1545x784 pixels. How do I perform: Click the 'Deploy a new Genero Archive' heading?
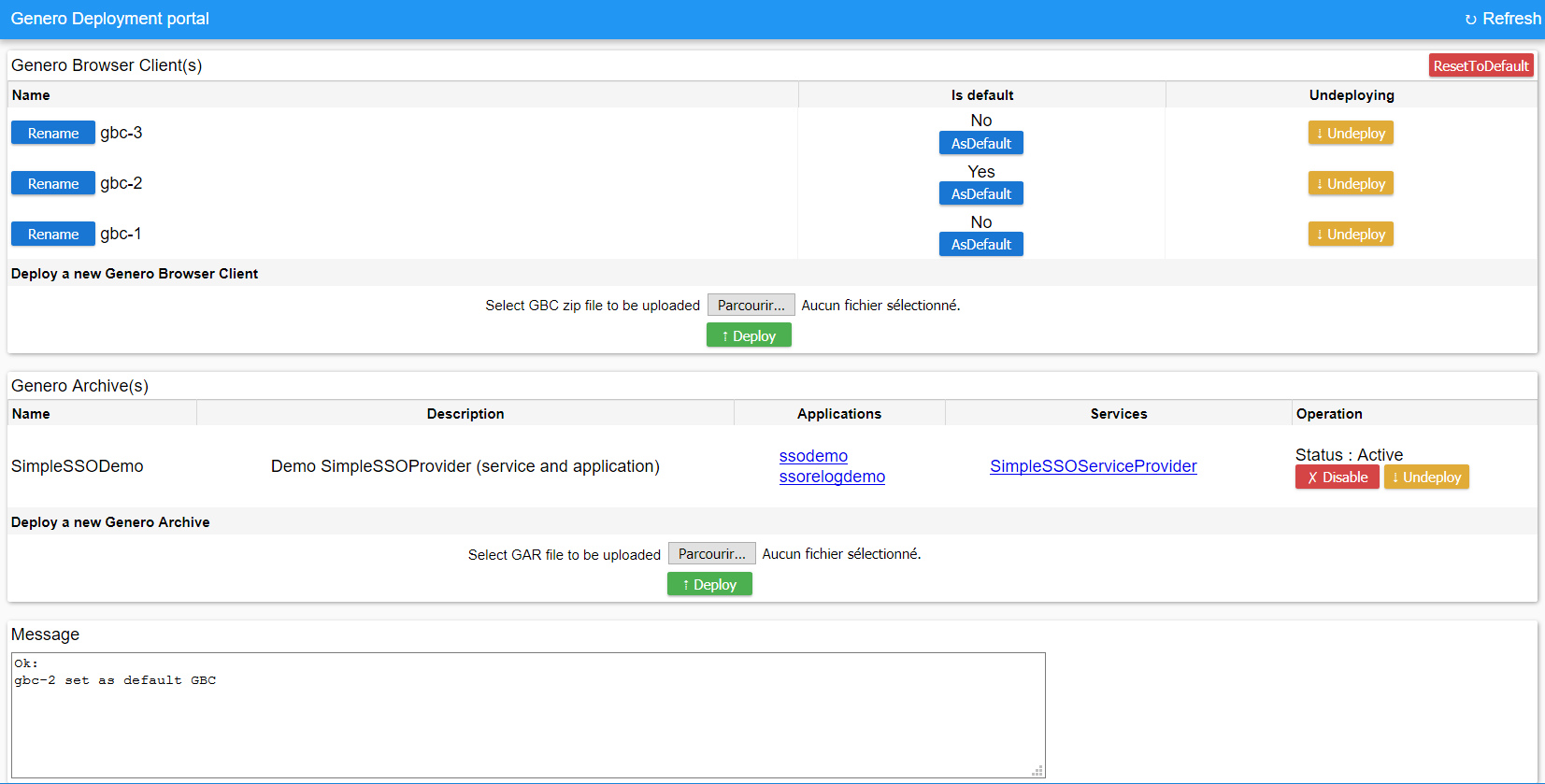(x=110, y=522)
